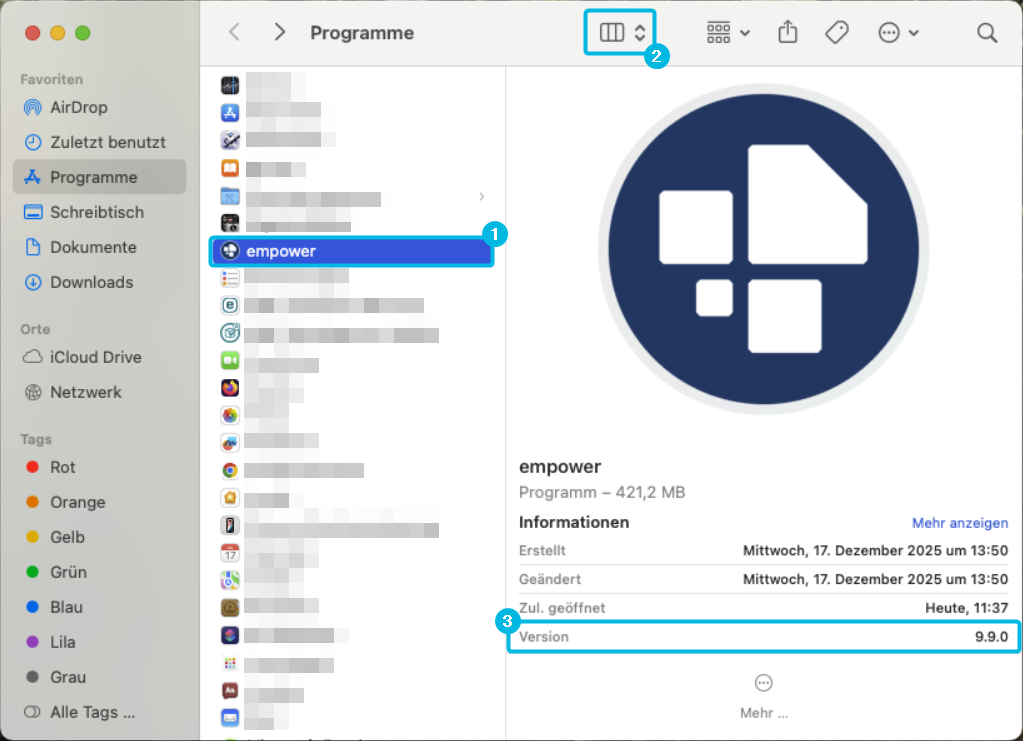The width and height of the screenshot is (1023, 741).
Task: Click the tag toolbar icon
Action: click(x=836, y=33)
